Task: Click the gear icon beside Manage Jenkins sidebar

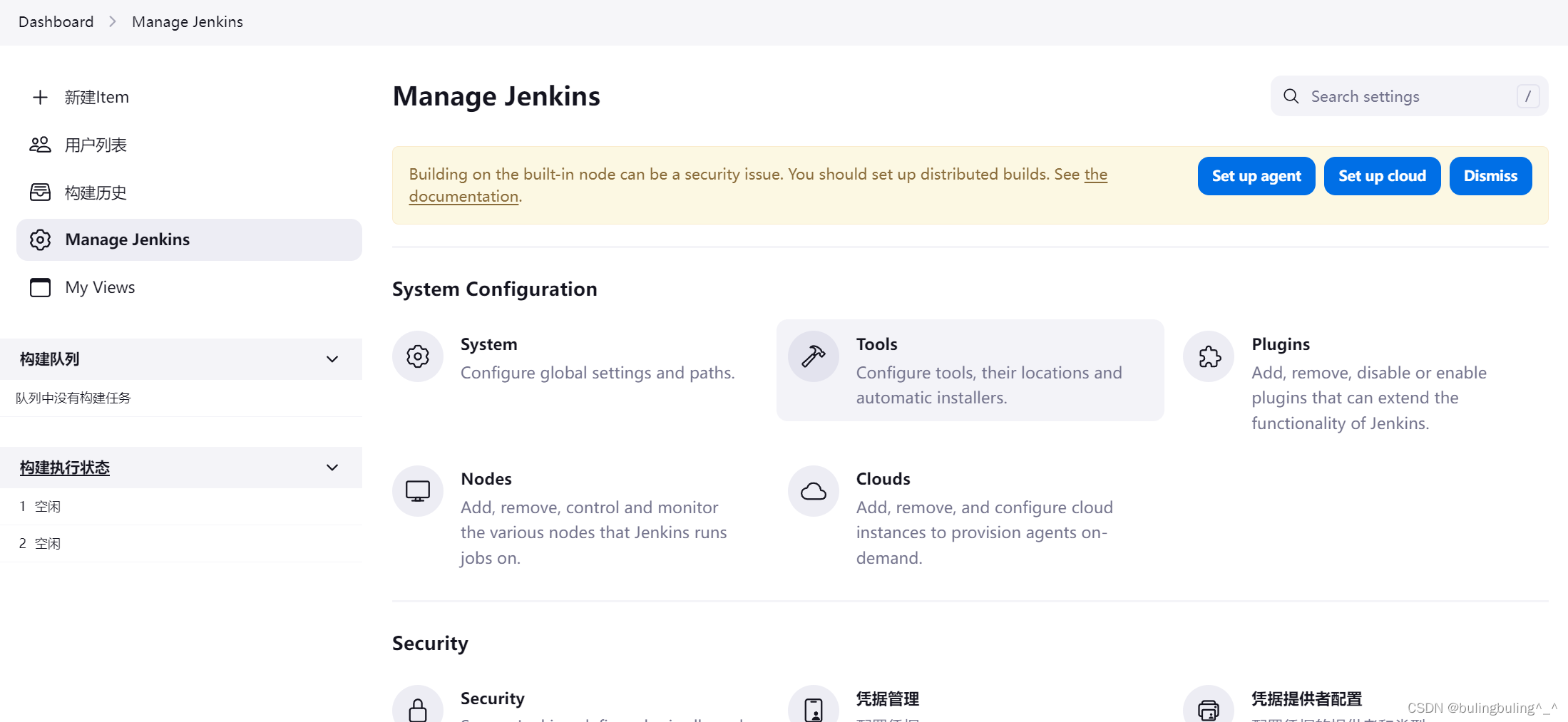Action: click(x=41, y=239)
